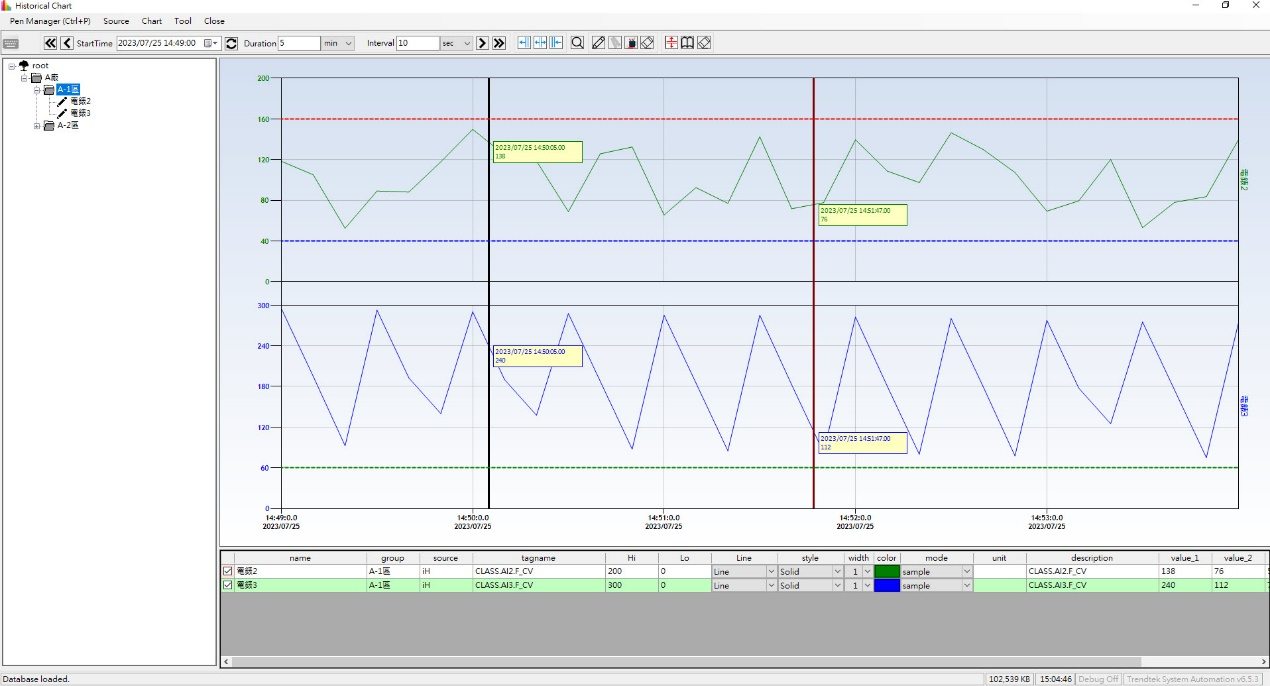
Task: Click the double-right fast forward arrow
Action: click(x=499, y=43)
